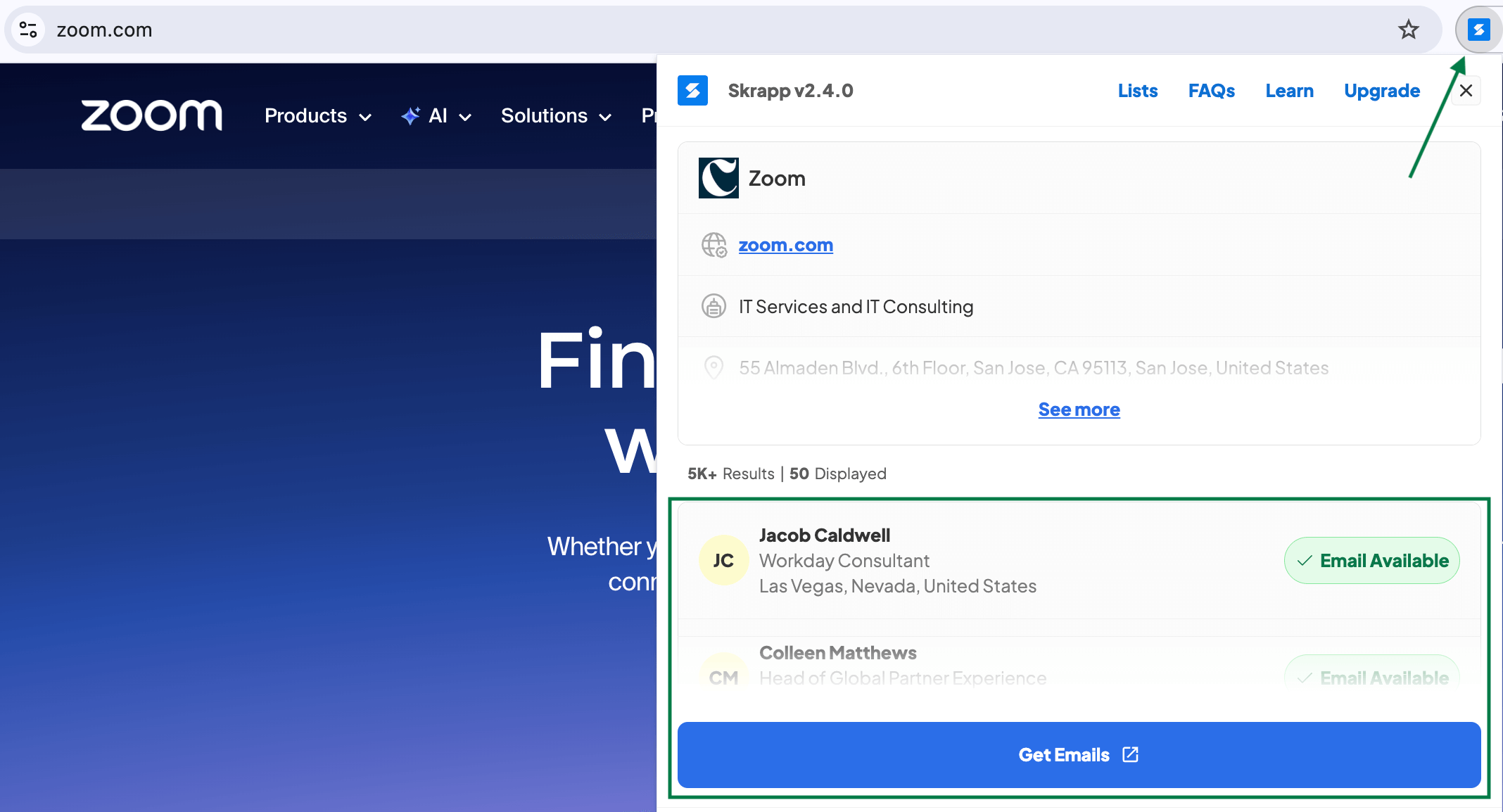Open site information icon in address bar
The width and height of the screenshot is (1503, 812).
28,30
